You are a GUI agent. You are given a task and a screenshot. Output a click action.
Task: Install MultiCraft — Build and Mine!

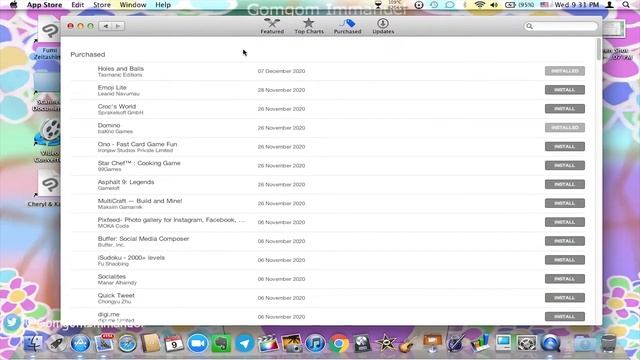(x=564, y=203)
